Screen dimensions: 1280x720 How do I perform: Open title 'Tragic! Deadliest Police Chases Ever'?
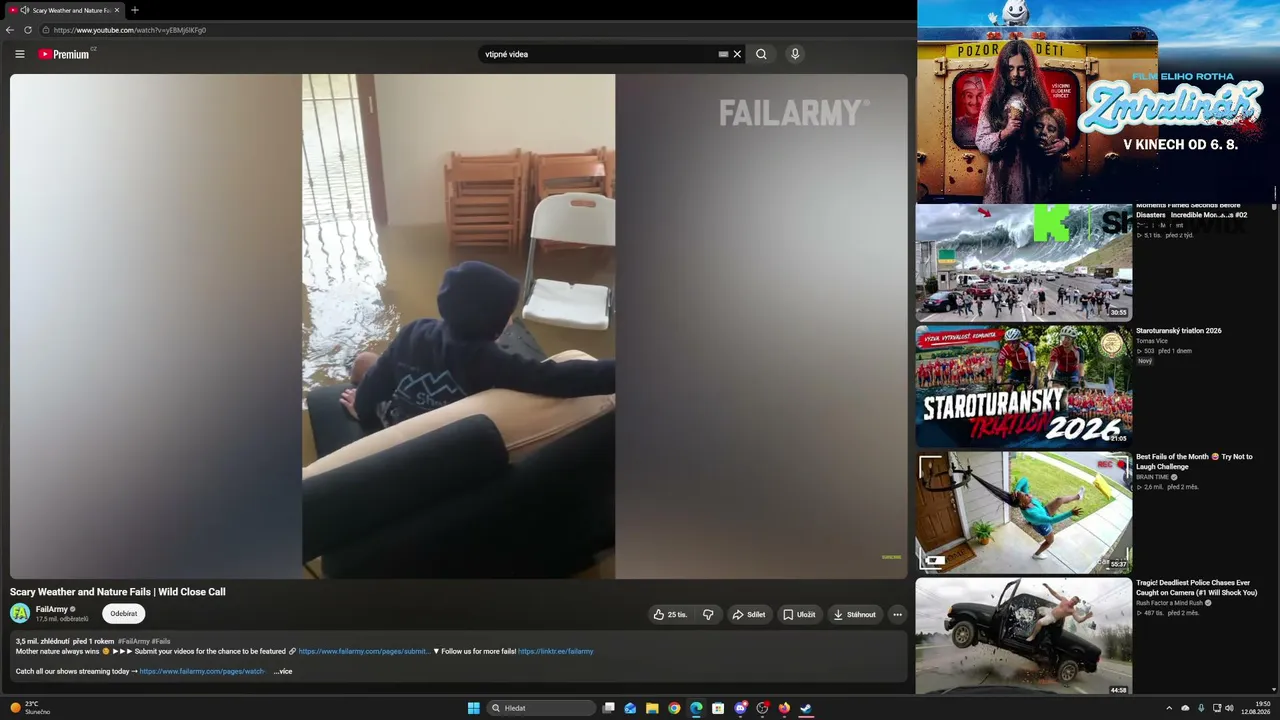[1196, 588]
